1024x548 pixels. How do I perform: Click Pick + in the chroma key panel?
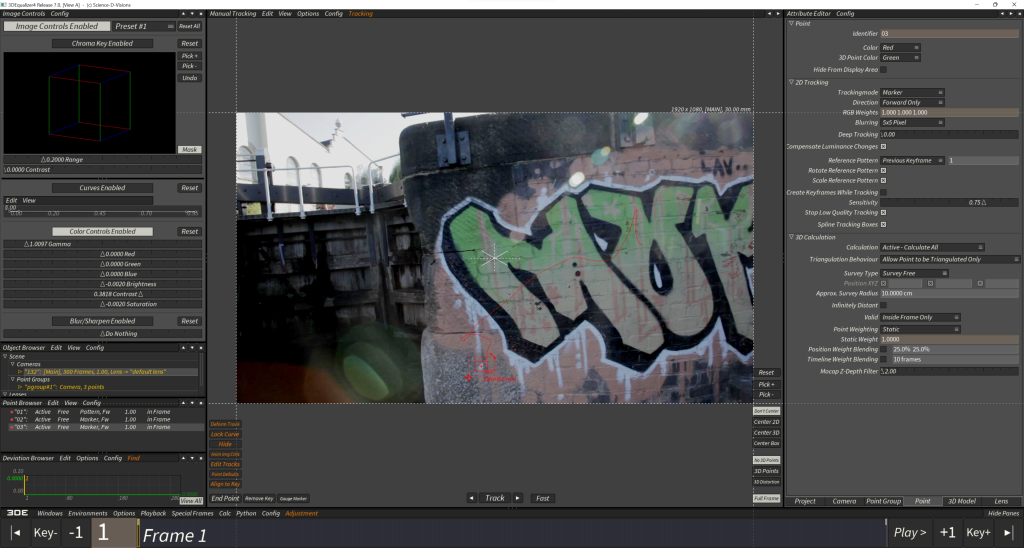pyautogui.click(x=189, y=56)
